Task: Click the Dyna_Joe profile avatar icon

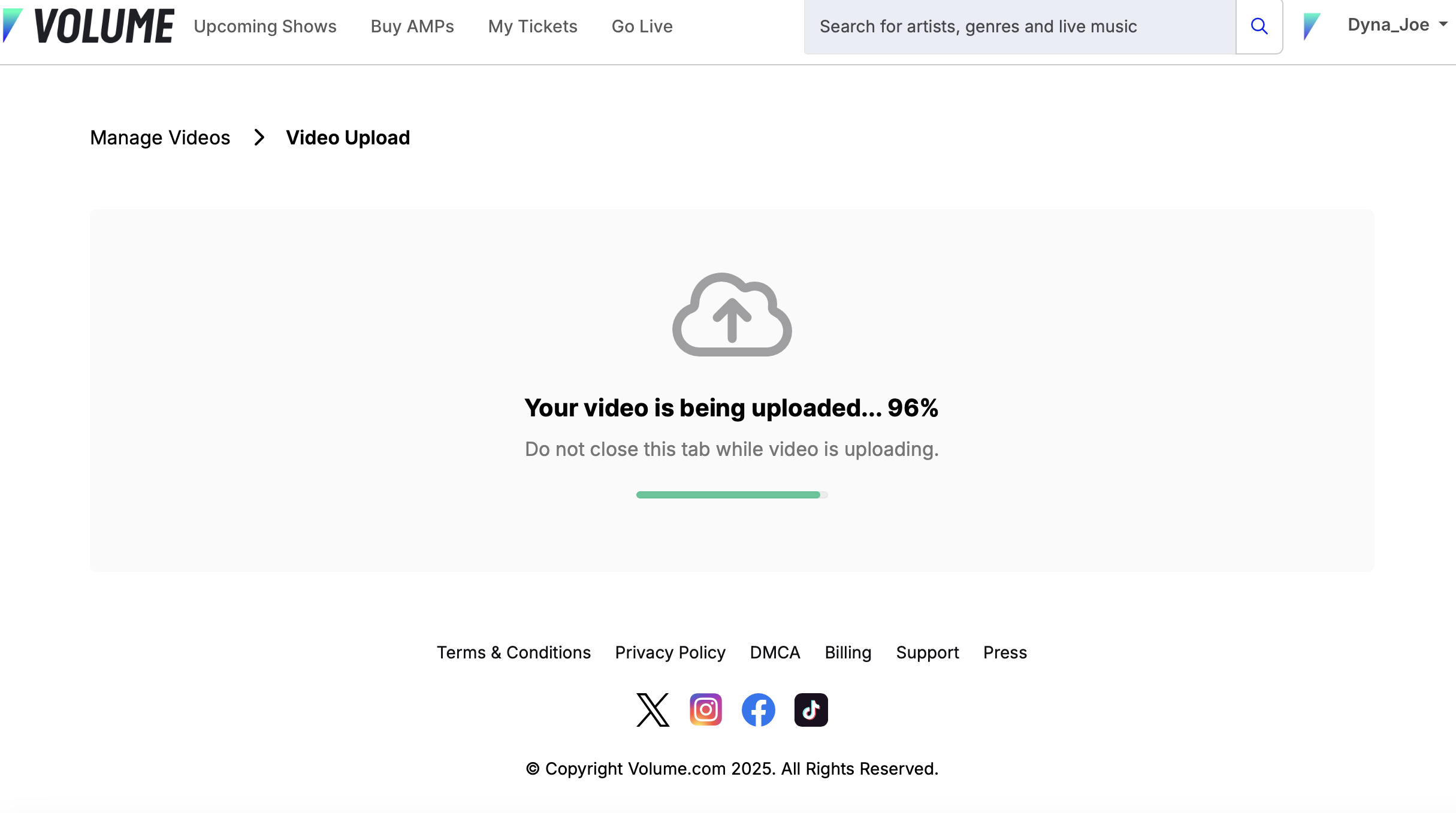Action: tap(1312, 26)
